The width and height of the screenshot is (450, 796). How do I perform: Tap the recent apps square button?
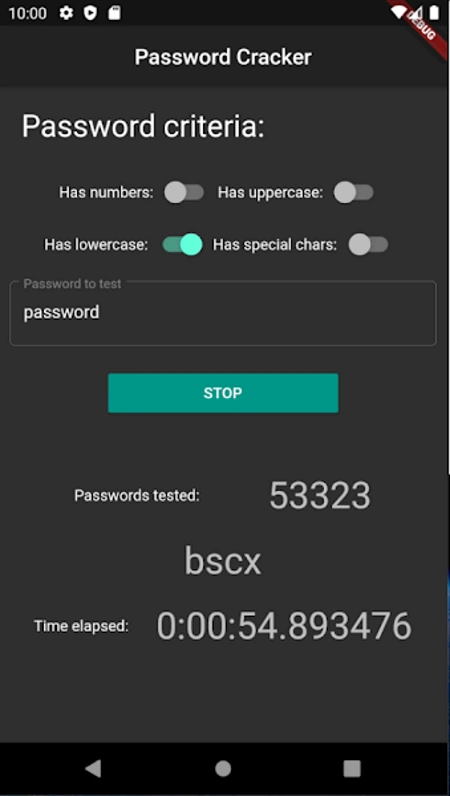tap(352, 769)
